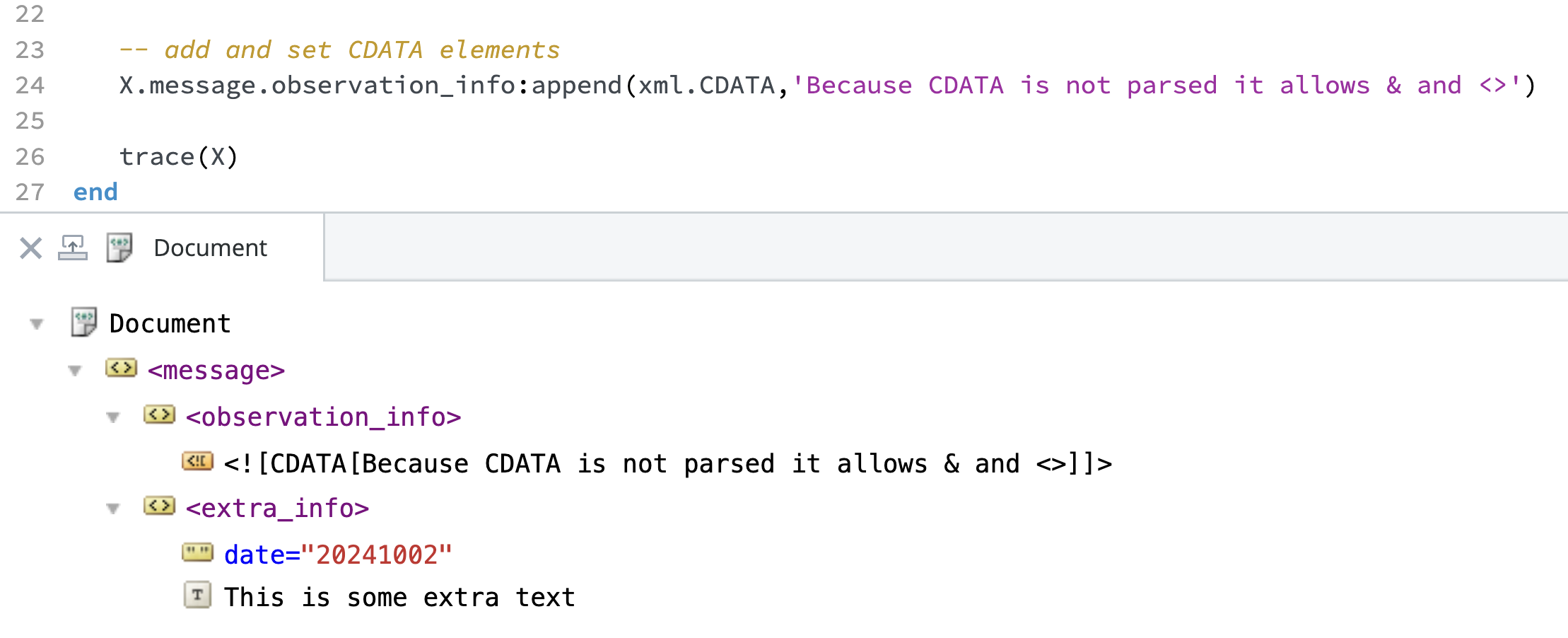Click the trace(X) code on line 26
1568x638 pixels.
[x=178, y=157]
